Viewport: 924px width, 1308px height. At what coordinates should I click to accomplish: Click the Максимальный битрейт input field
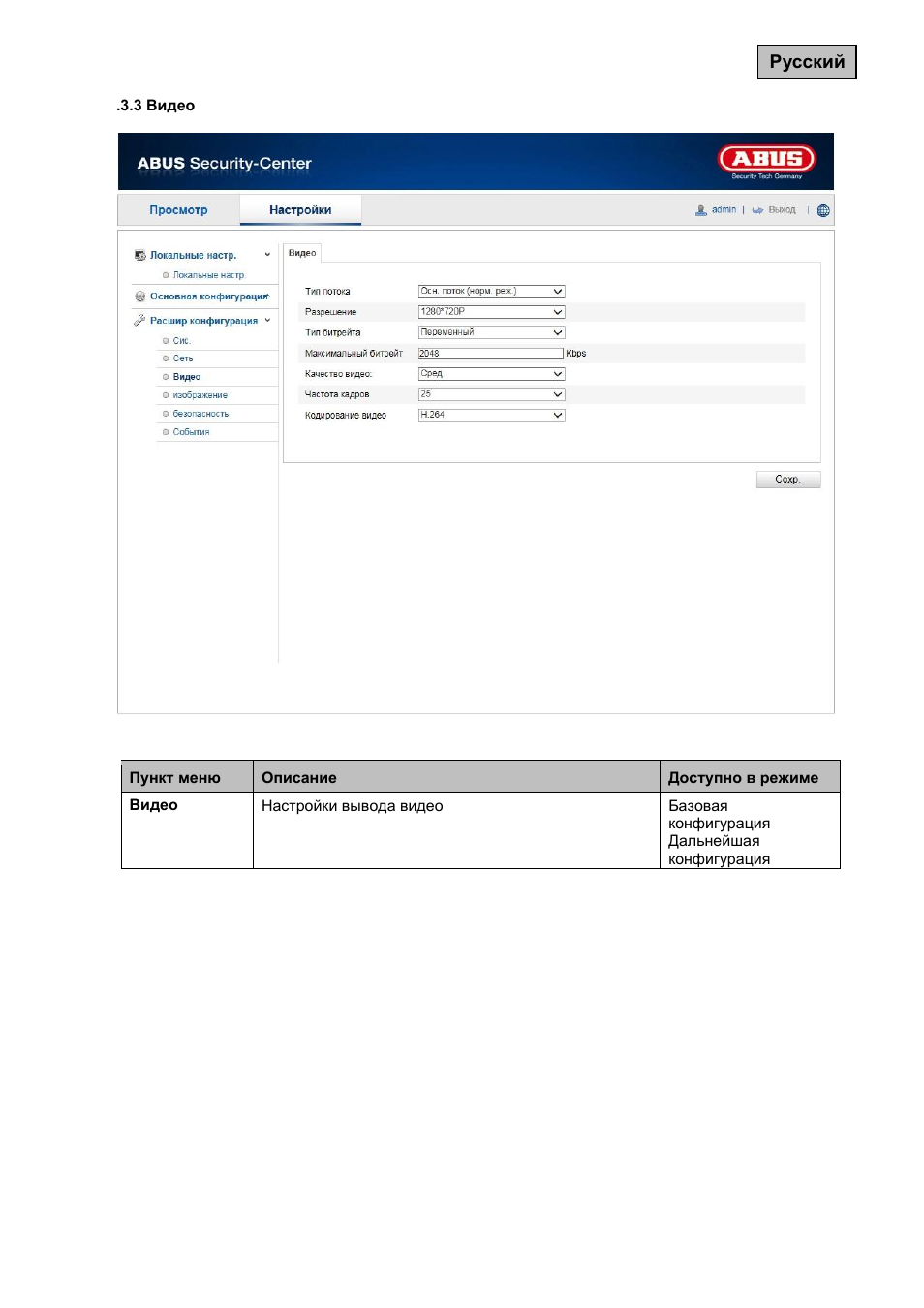490,354
